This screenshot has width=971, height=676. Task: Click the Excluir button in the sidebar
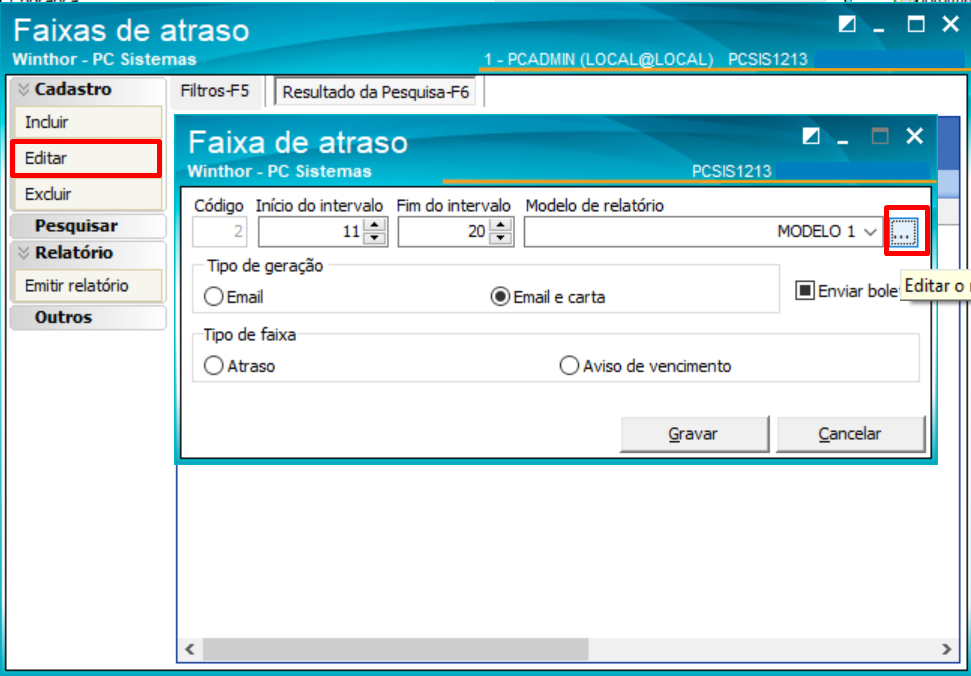[x=87, y=194]
